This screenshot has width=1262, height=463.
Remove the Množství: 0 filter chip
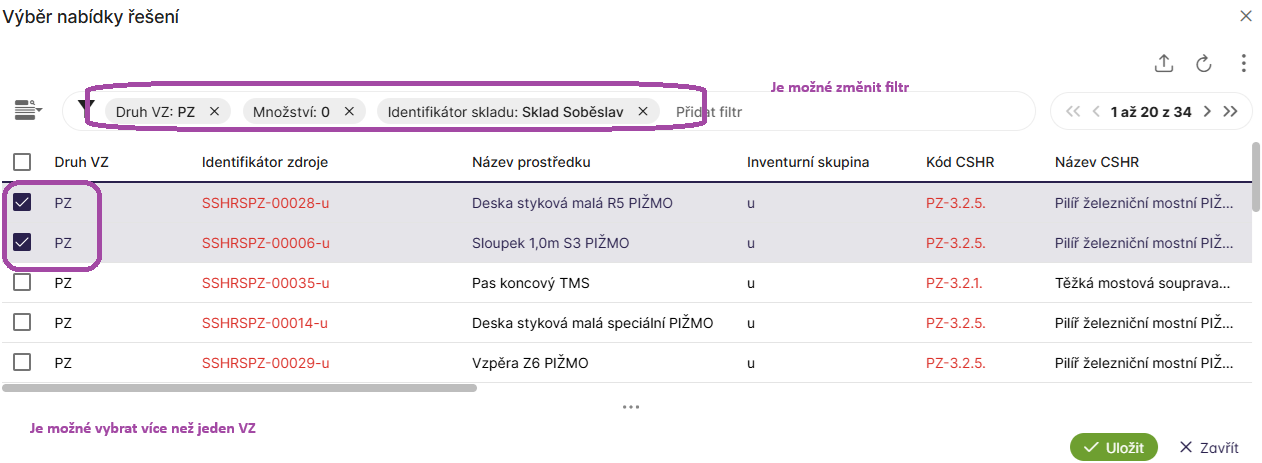[x=348, y=112]
